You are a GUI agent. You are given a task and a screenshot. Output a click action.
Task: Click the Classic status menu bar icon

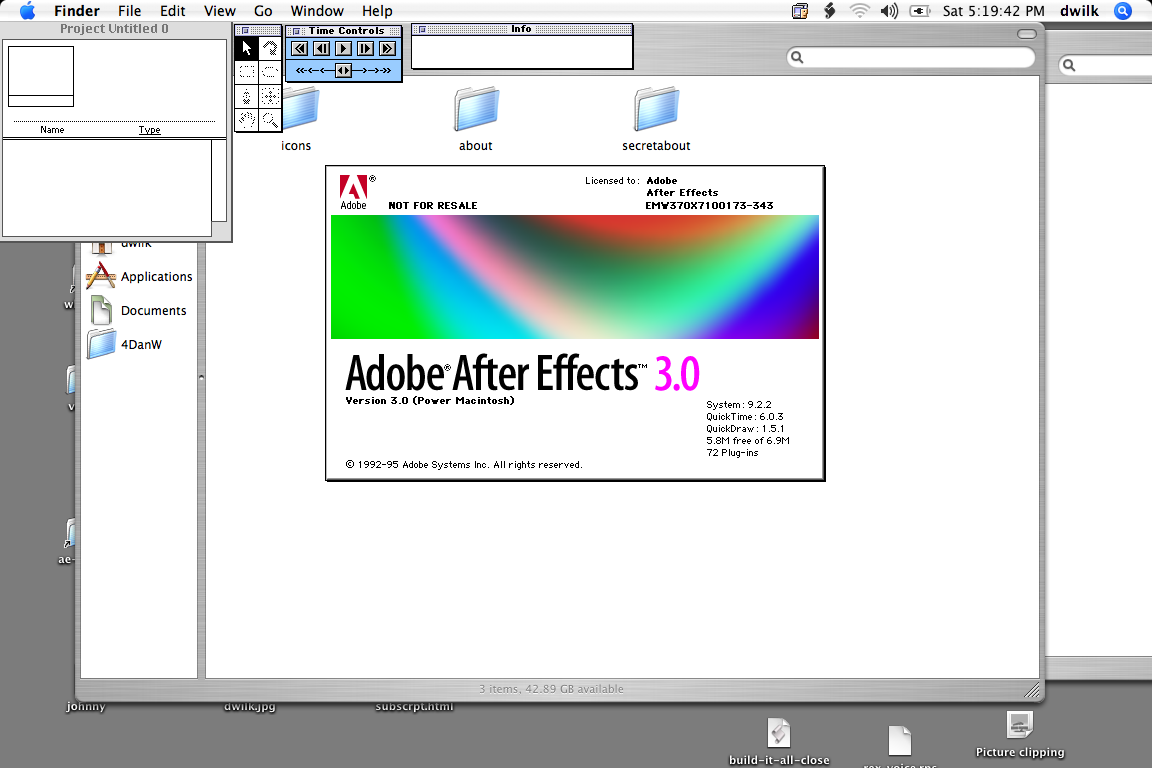point(800,11)
